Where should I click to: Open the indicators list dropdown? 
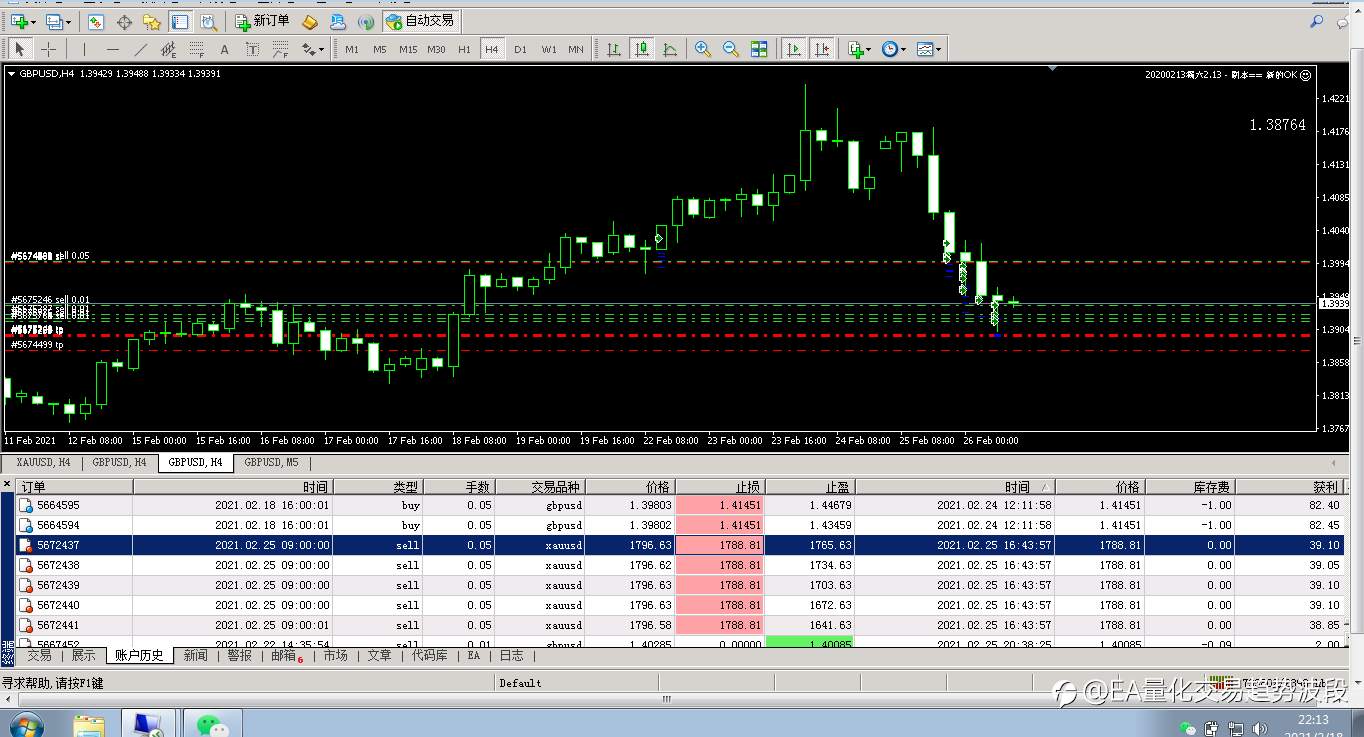coord(859,49)
